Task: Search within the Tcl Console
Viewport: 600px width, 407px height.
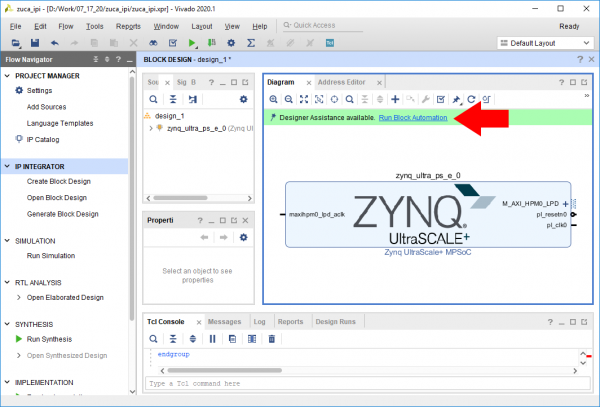Action: pos(153,339)
